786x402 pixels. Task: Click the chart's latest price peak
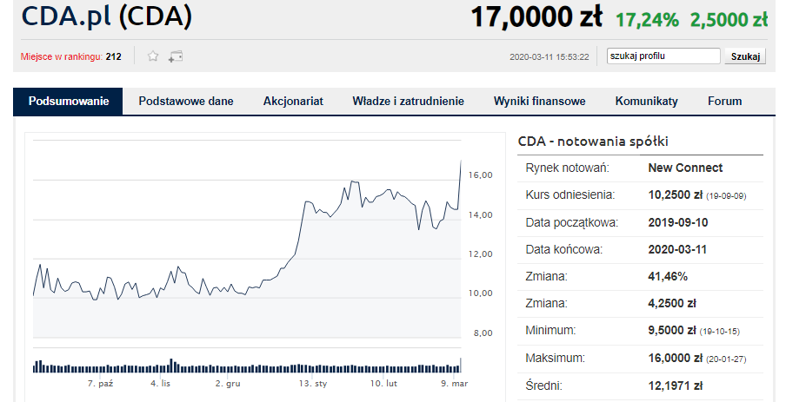point(461,161)
